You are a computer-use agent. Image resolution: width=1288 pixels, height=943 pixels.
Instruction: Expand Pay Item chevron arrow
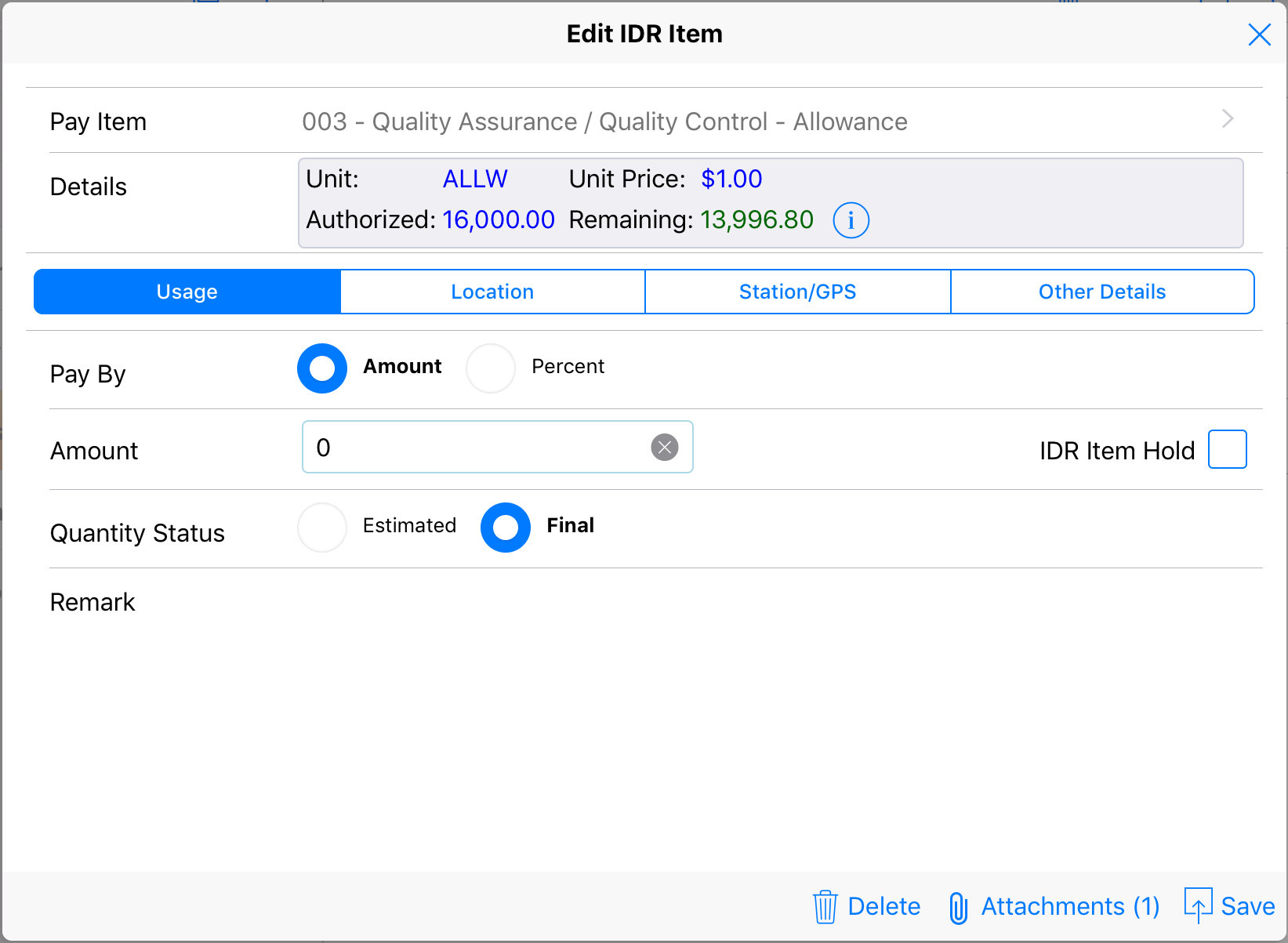tap(1228, 119)
